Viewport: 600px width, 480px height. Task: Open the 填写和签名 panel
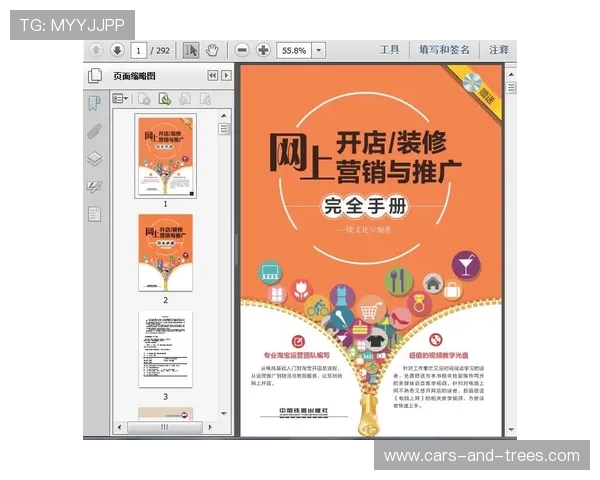[x=444, y=50]
